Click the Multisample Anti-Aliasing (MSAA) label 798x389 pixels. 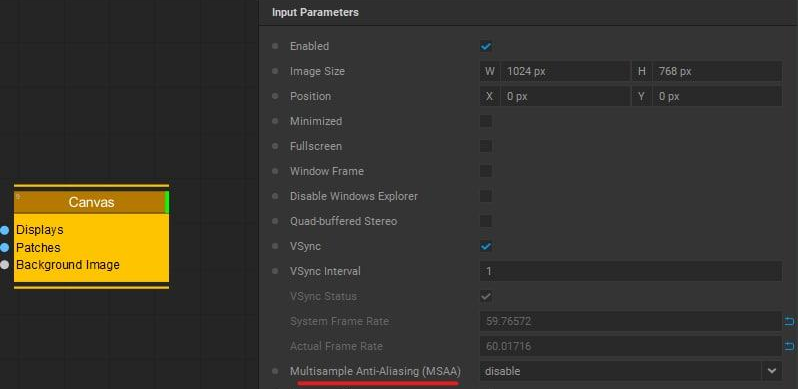point(375,371)
